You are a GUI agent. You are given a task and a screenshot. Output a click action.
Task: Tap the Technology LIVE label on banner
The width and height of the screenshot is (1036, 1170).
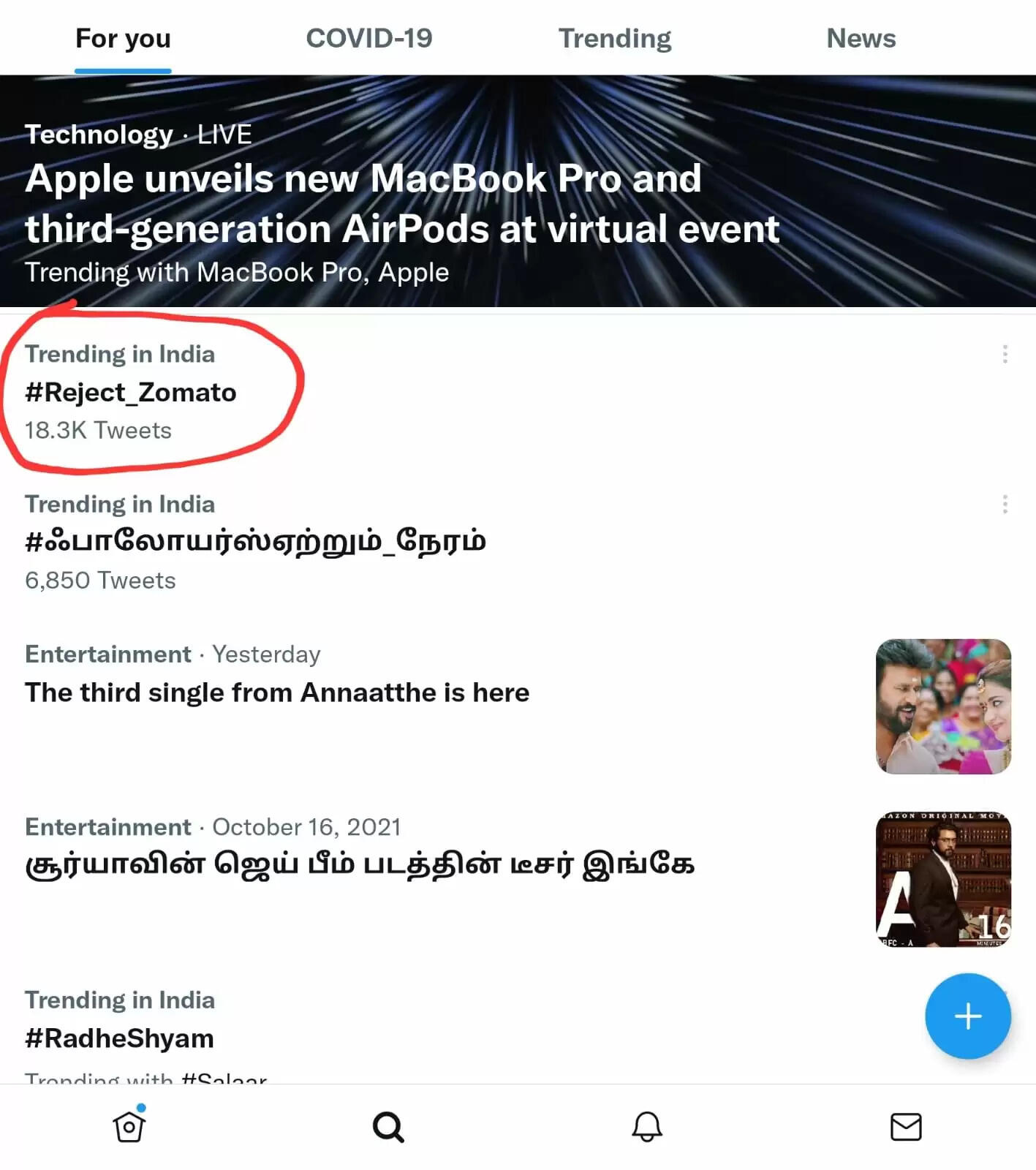pyautogui.click(x=138, y=135)
